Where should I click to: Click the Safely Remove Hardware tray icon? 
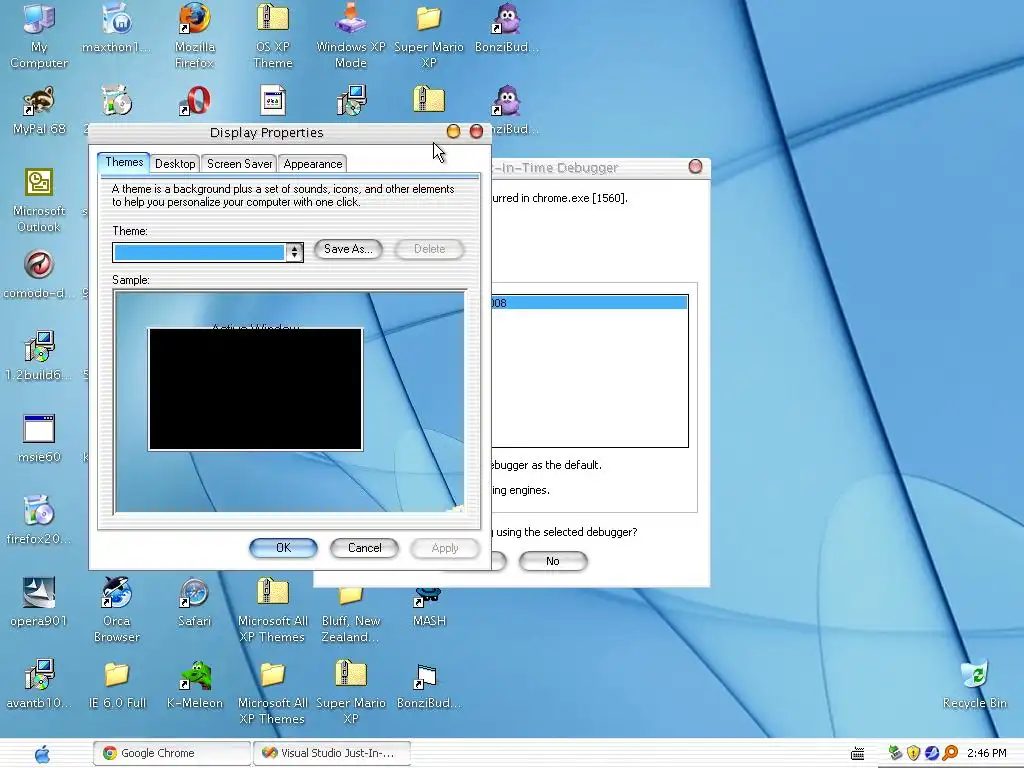[x=895, y=753]
